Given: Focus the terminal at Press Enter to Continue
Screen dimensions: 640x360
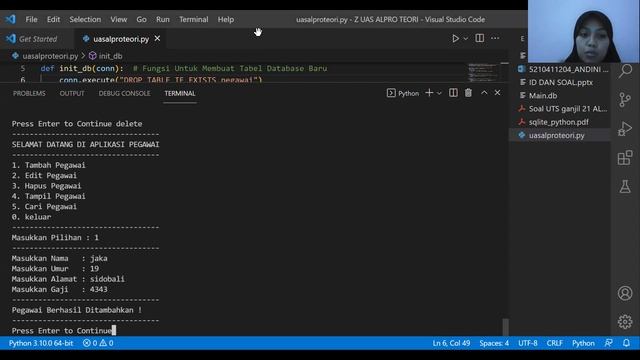Looking at the screenshot, I should click(63, 331).
